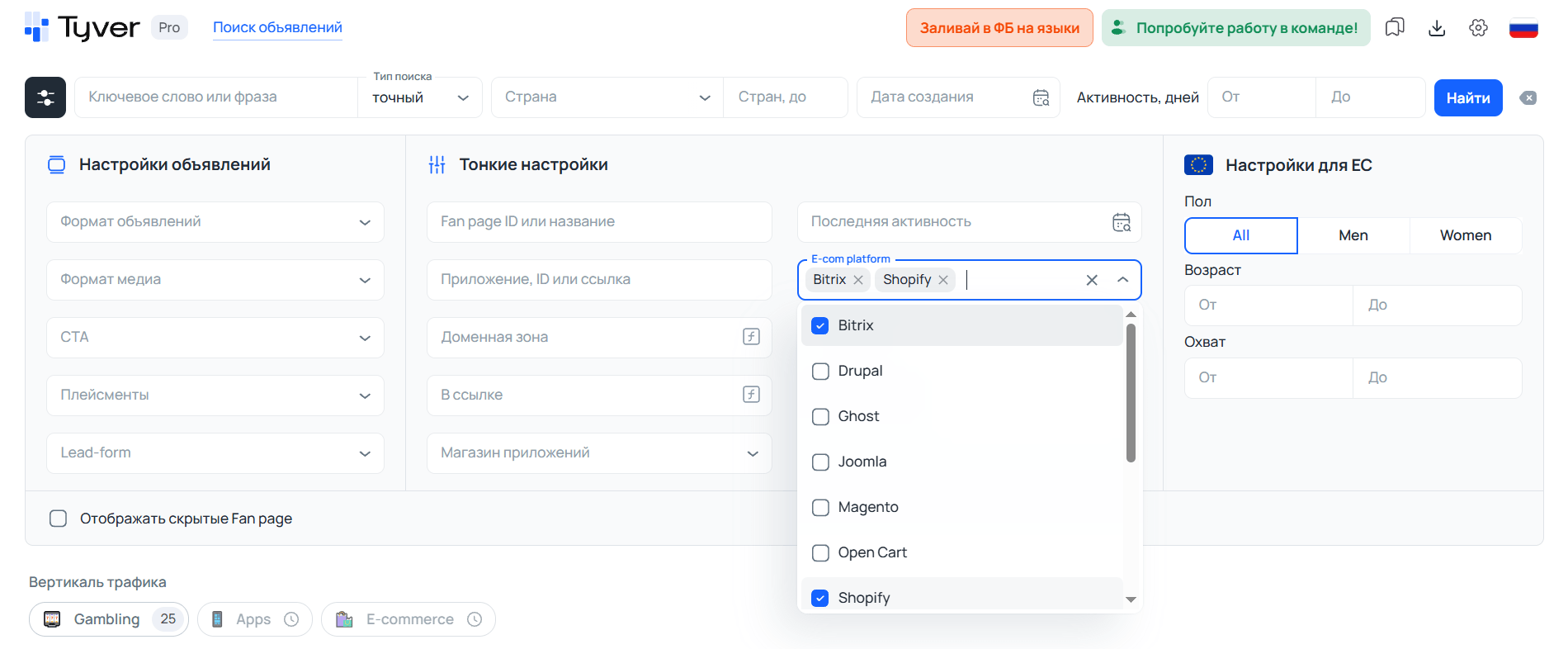Toggle the filter settings icon button
The height and width of the screenshot is (649, 1568).
coord(45,97)
